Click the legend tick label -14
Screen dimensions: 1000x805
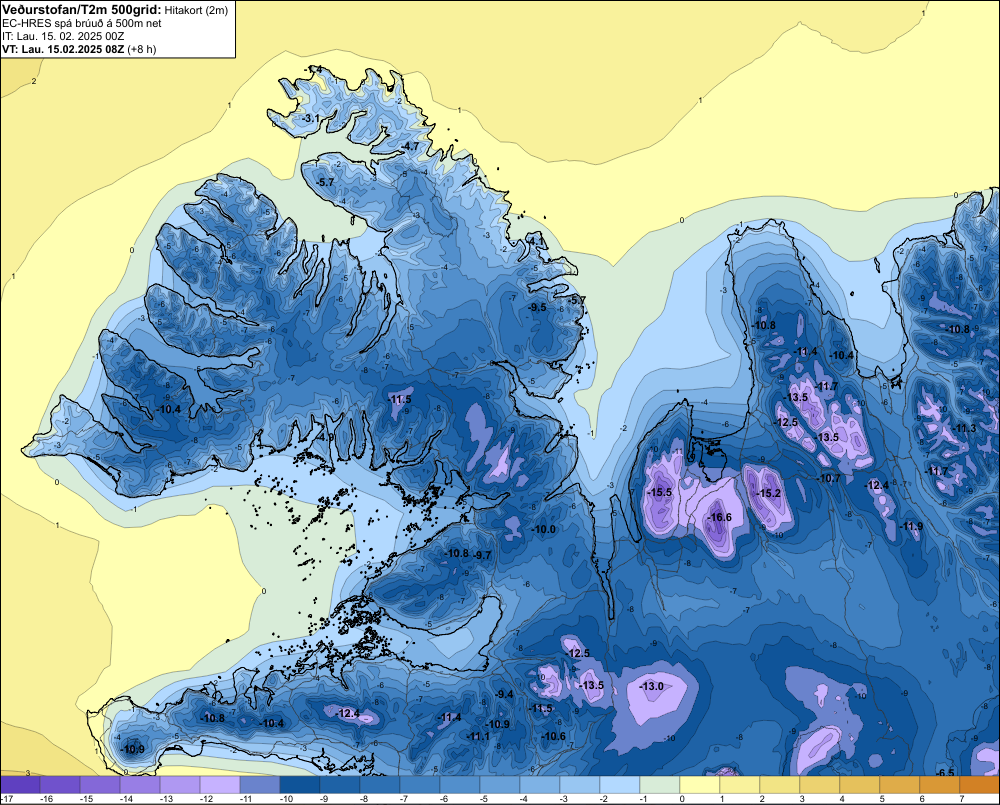coord(127,799)
